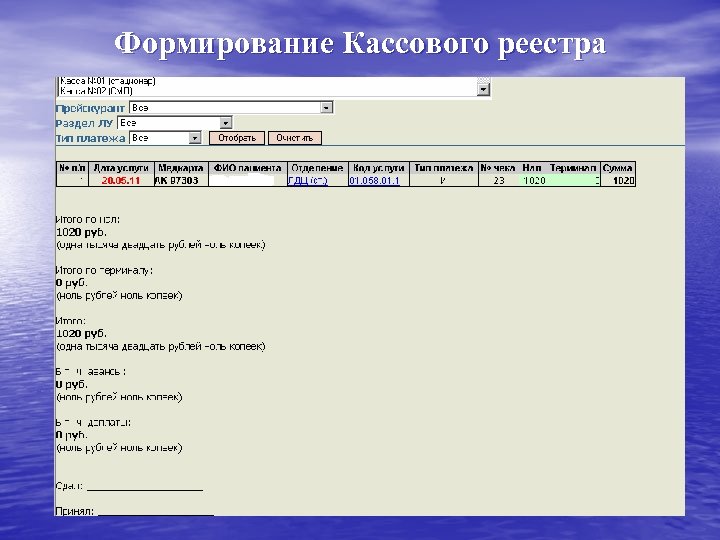The image size is (720, 540).
Task: Click the Очистить button
Action: (295, 138)
